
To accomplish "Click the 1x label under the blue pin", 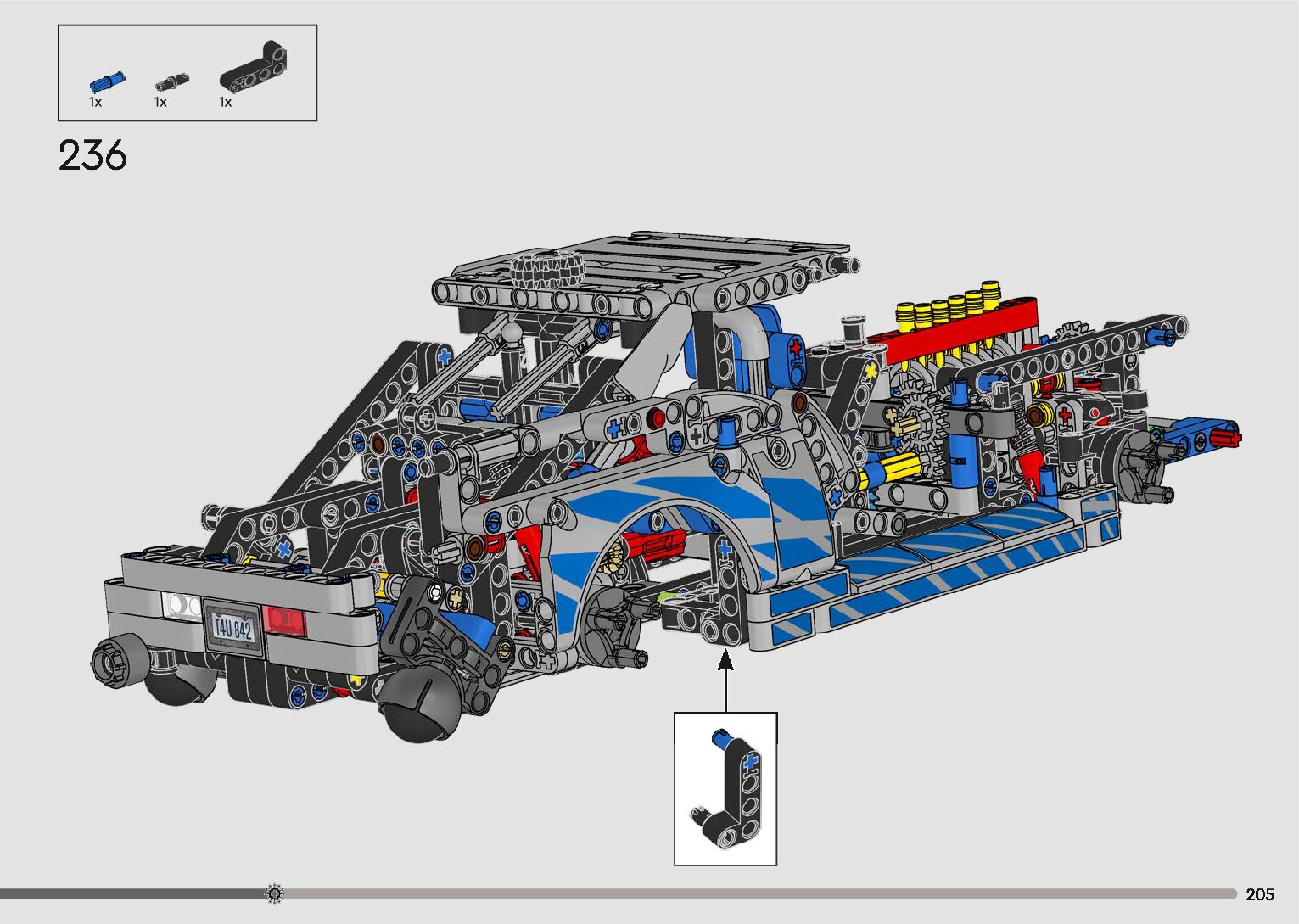I will point(95,102).
